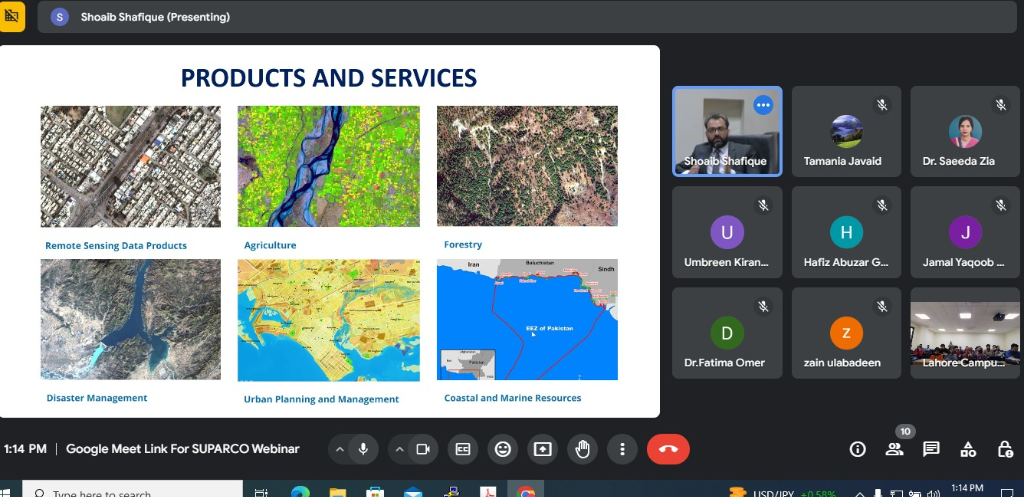Open the three-dot more options menu

coord(622,449)
